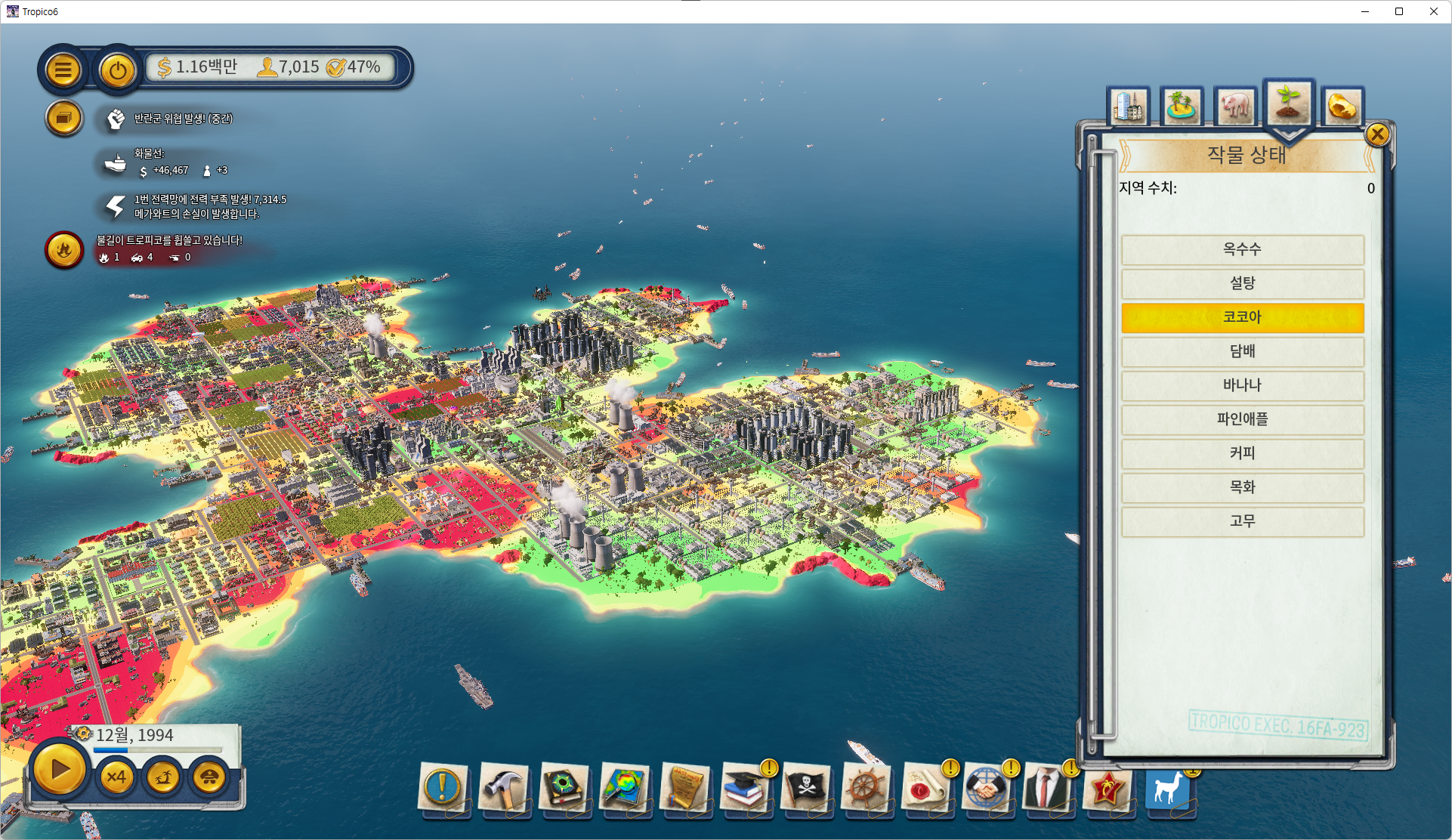This screenshot has height=840, width=1452.
Task: Choose 설탕 crop overlay
Action: click(1243, 283)
